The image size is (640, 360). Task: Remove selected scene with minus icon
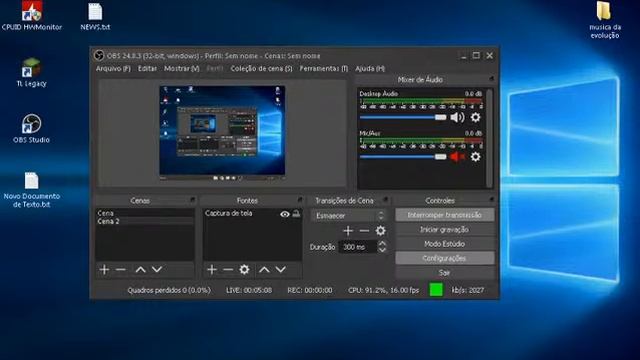pyautogui.click(x=120, y=269)
